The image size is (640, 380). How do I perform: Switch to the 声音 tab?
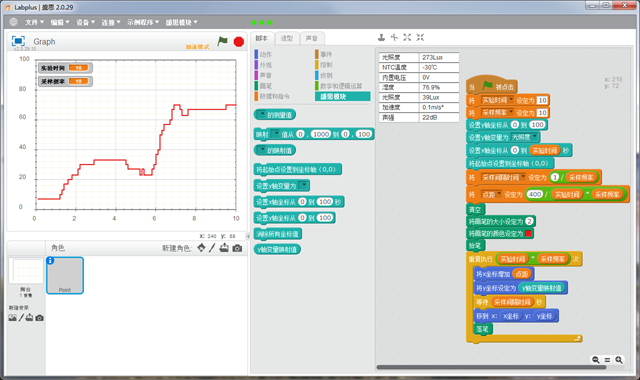click(x=312, y=38)
